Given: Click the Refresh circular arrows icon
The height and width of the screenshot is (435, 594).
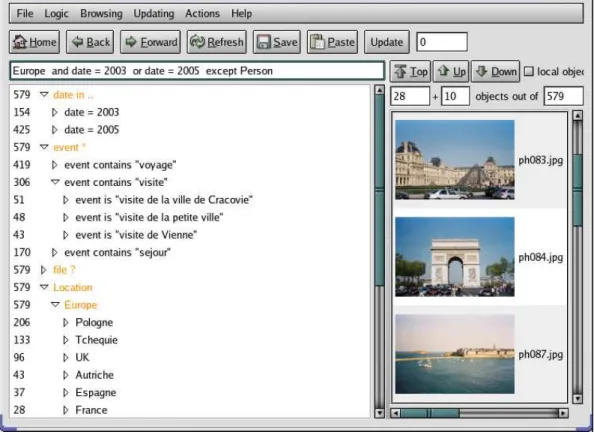Looking at the screenshot, I should pos(197,42).
